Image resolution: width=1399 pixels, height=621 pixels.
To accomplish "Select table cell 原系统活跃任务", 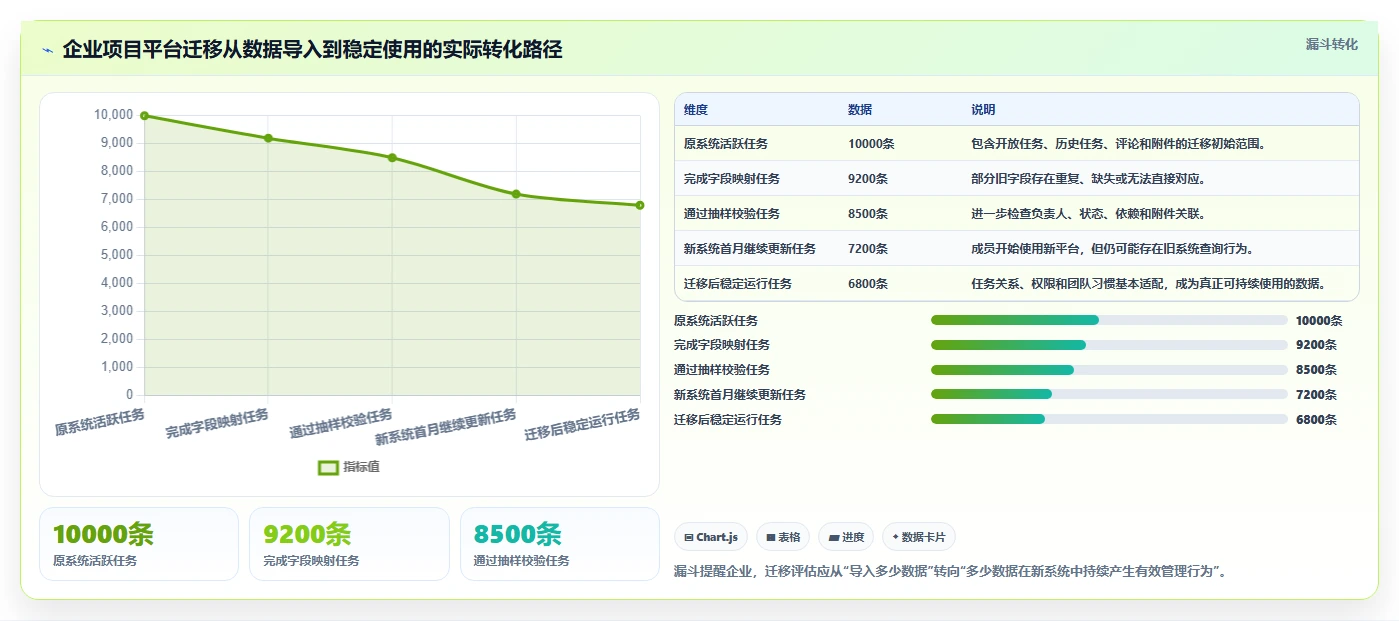I will click(726, 144).
